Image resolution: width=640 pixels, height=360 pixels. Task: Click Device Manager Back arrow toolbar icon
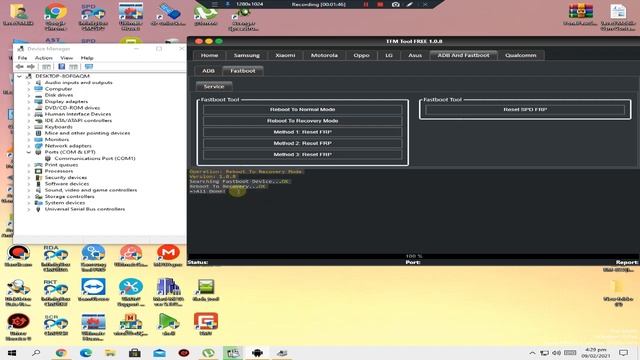[20, 67]
